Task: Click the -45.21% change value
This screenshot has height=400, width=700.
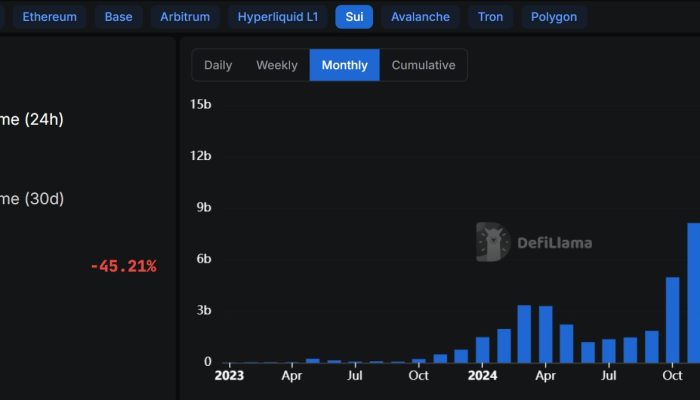Action: click(123, 266)
